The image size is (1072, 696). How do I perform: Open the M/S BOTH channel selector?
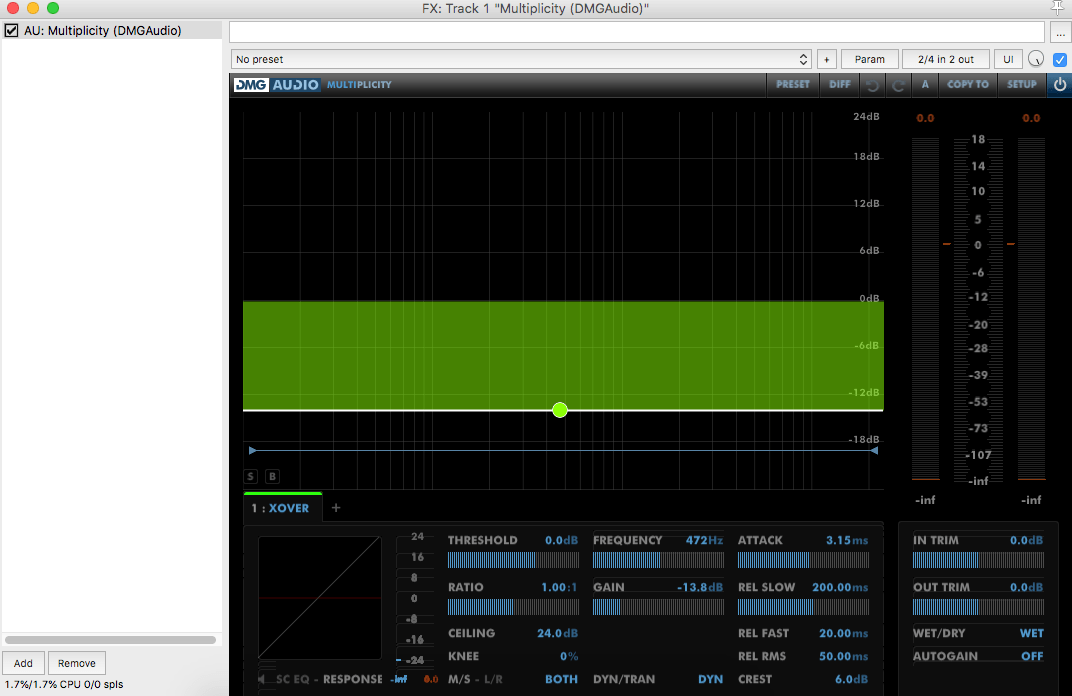[561, 679]
